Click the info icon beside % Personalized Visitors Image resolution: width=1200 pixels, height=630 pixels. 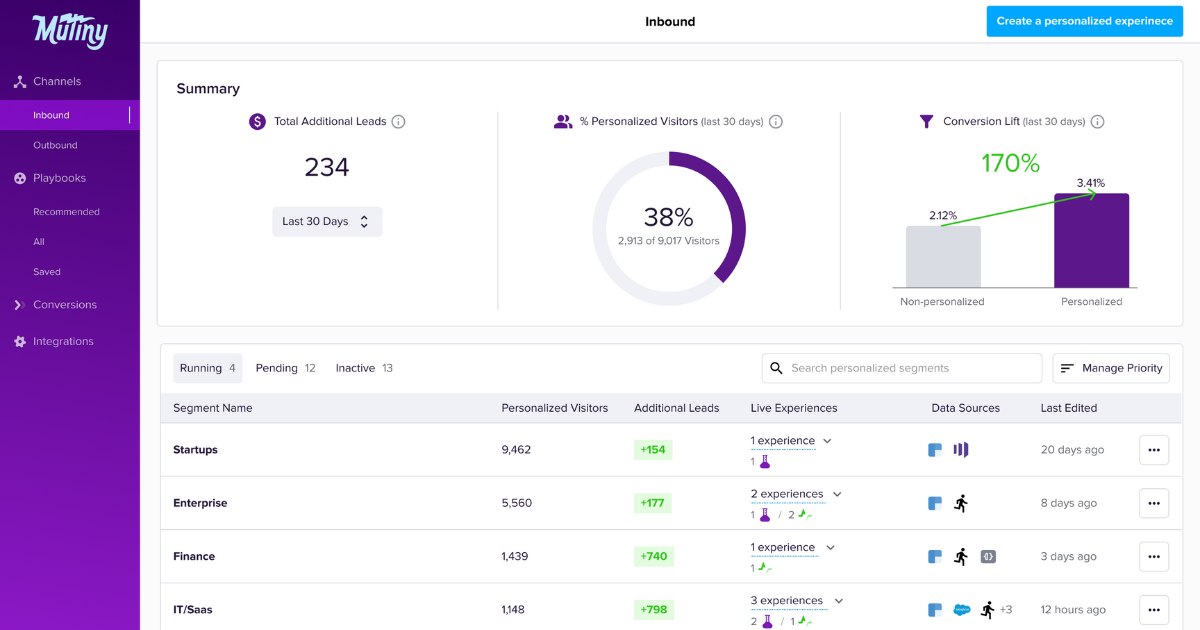[x=776, y=121]
